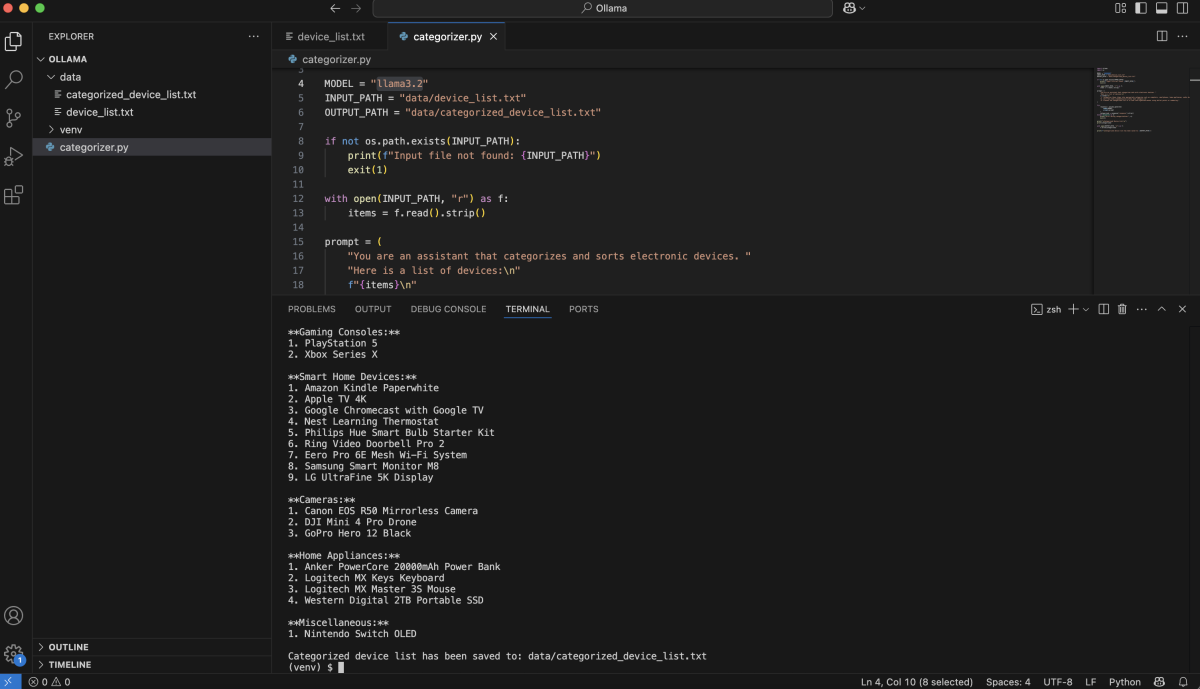
Task: Select the TERMINAL panel tab
Action: point(527,309)
